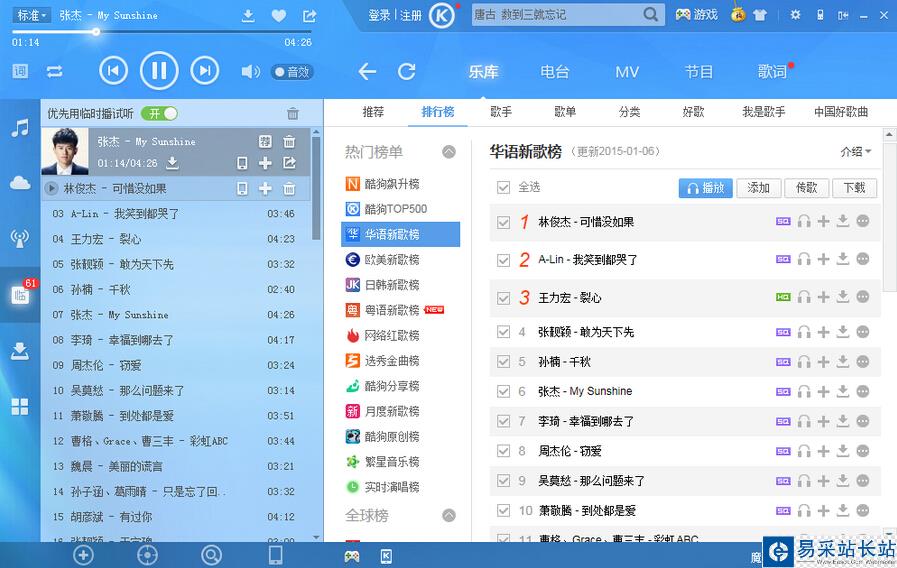Download 李琦 - 幸福到哪去了 from chart row
This screenshot has height=568, width=897.
(843, 421)
